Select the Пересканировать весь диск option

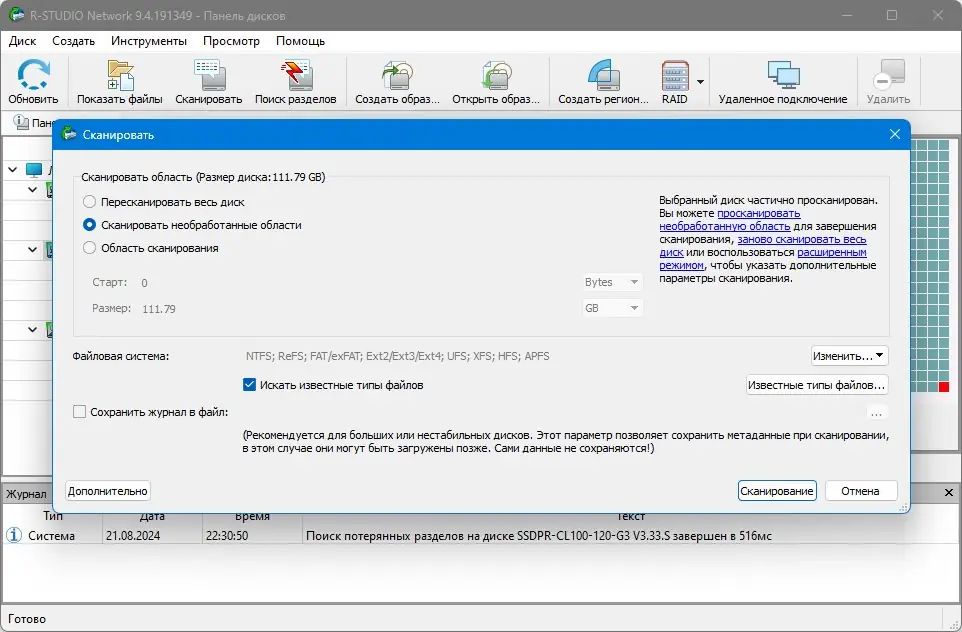[x=91, y=202]
